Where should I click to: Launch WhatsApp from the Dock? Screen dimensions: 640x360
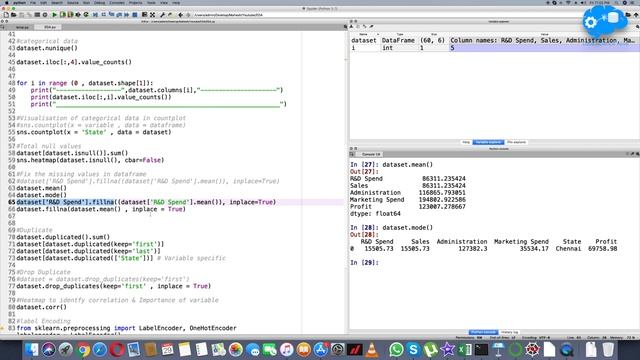coord(396,350)
